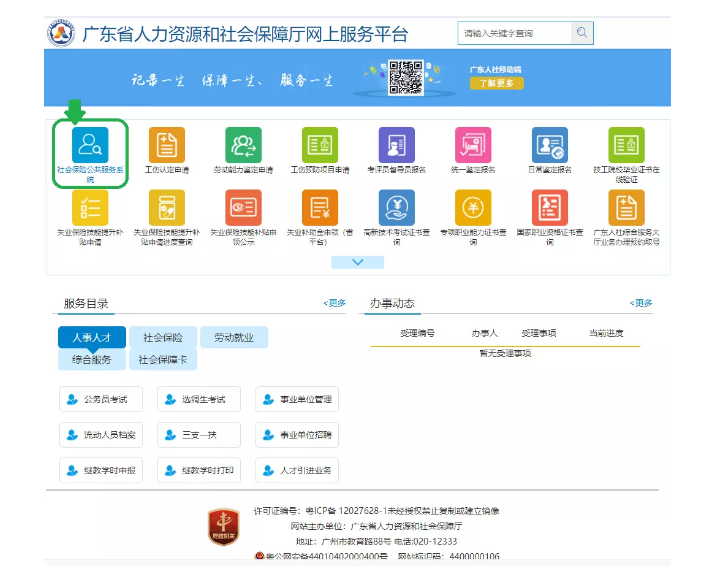The width and height of the screenshot is (710, 578).
Task: Open 社会保险公共服务系统 icon
Action: [90, 145]
